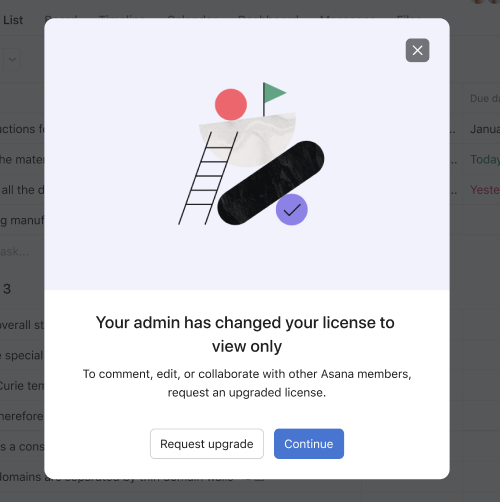Open the task row starting with domains
The width and height of the screenshot is (500, 502).
[22, 477]
